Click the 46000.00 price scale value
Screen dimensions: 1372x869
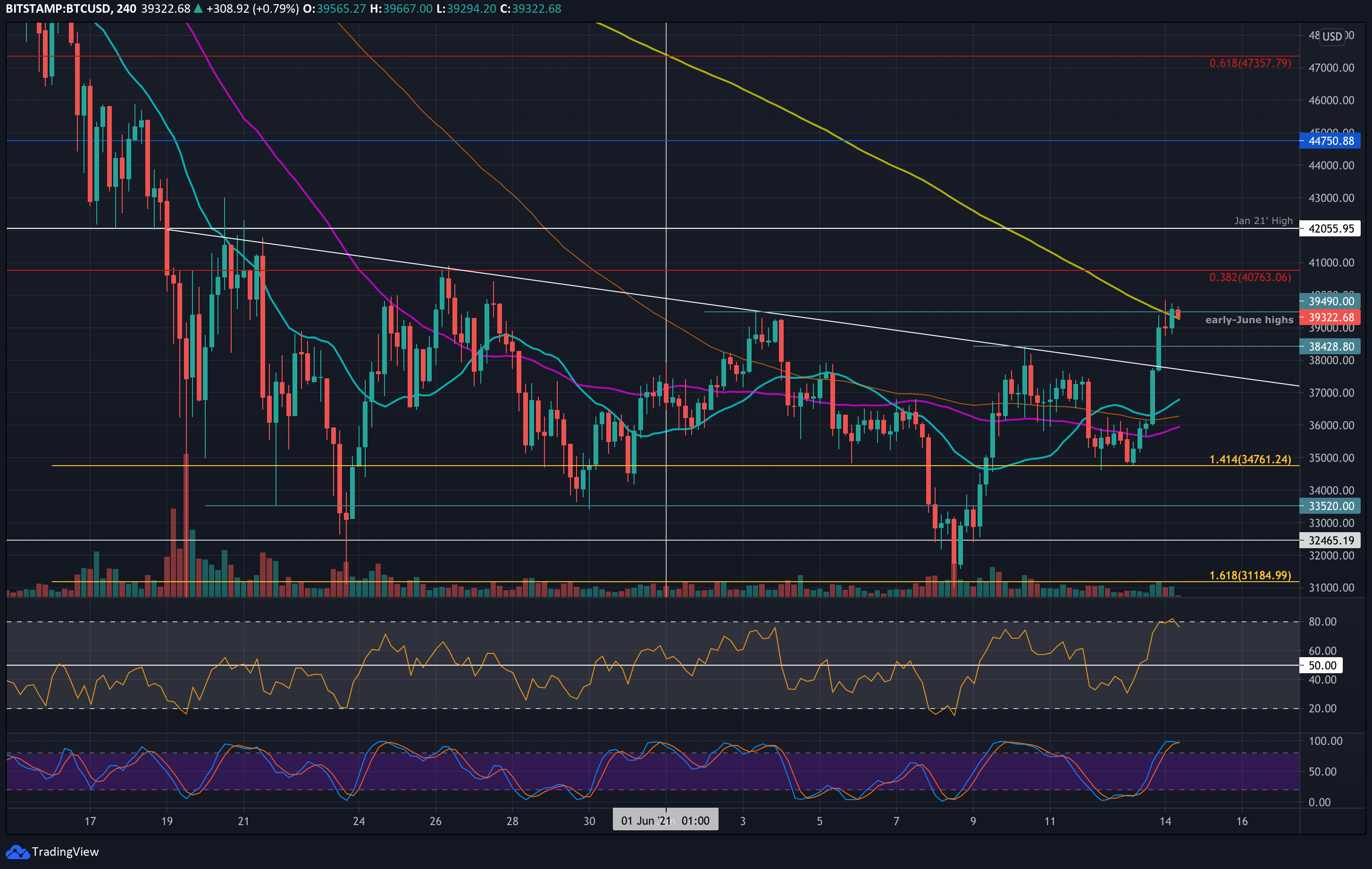[1331, 100]
